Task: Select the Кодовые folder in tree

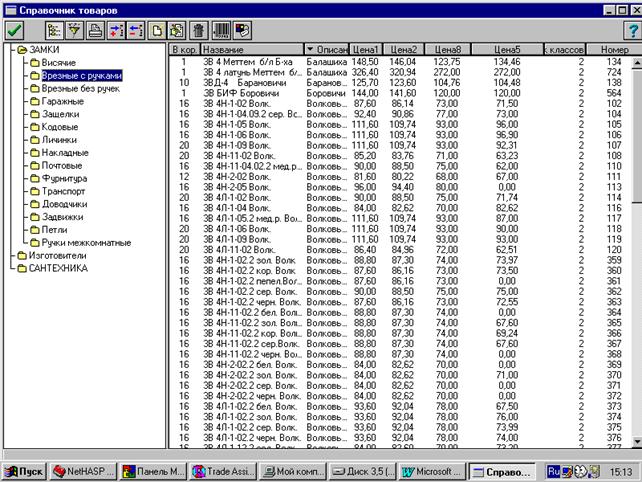Action: [x=62, y=127]
